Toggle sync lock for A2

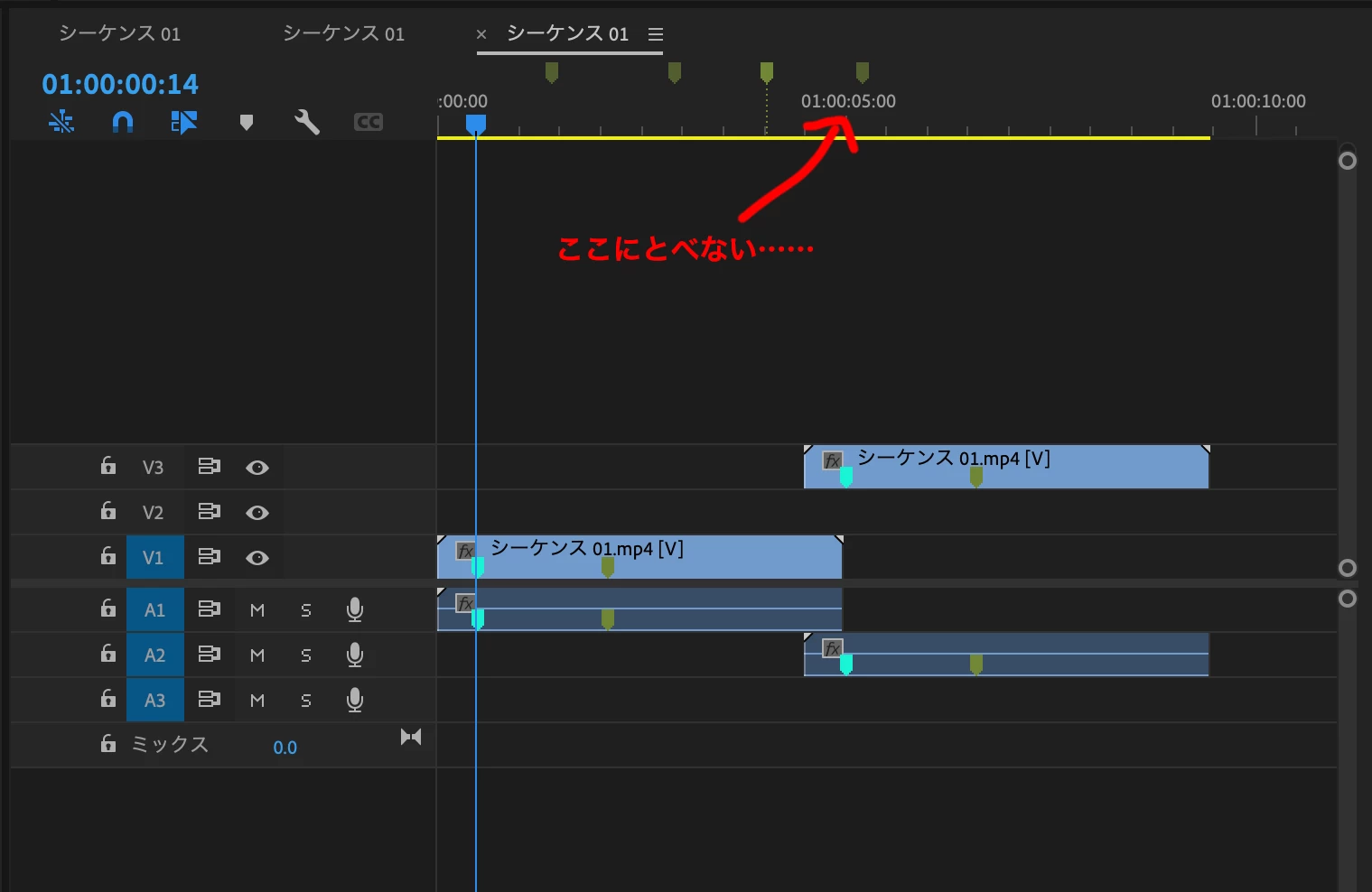coord(210,655)
